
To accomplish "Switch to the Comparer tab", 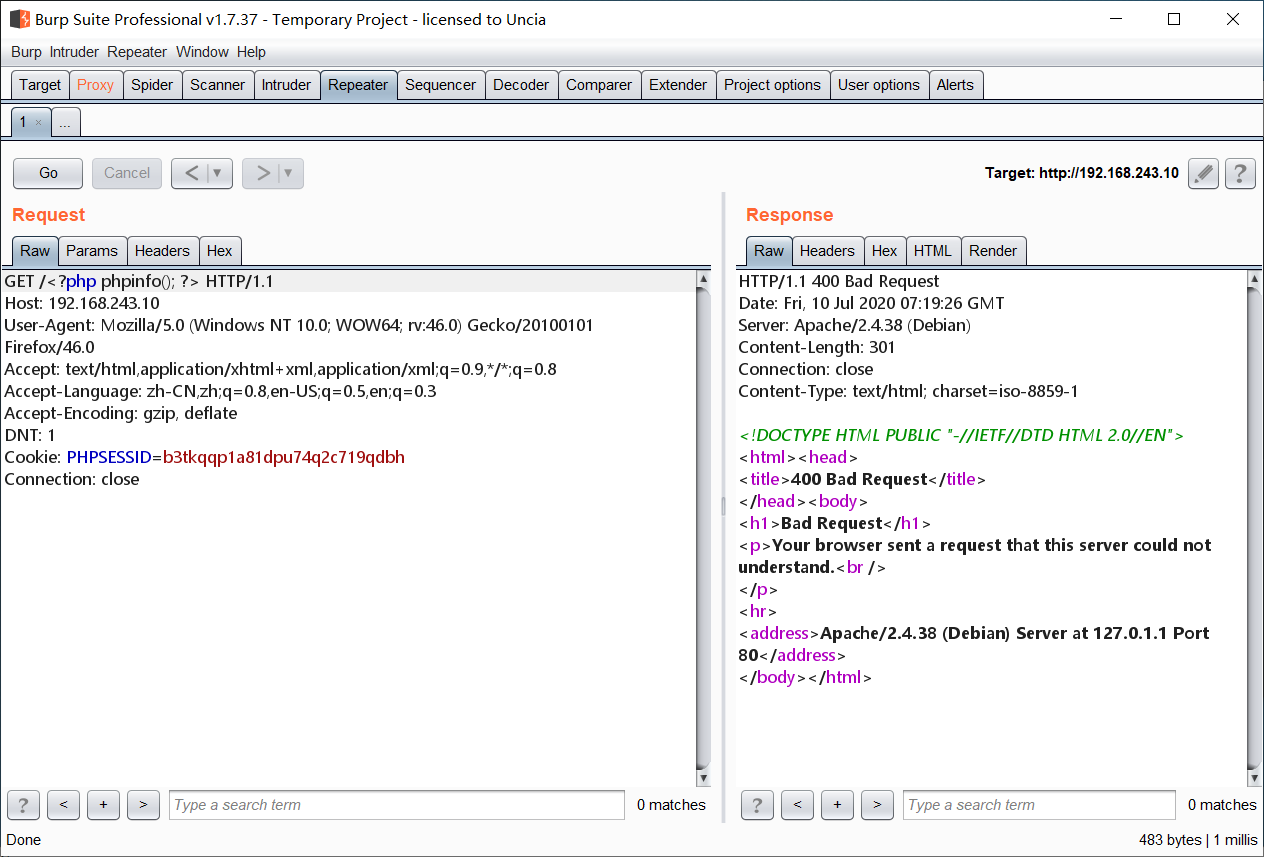I will (599, 85).
